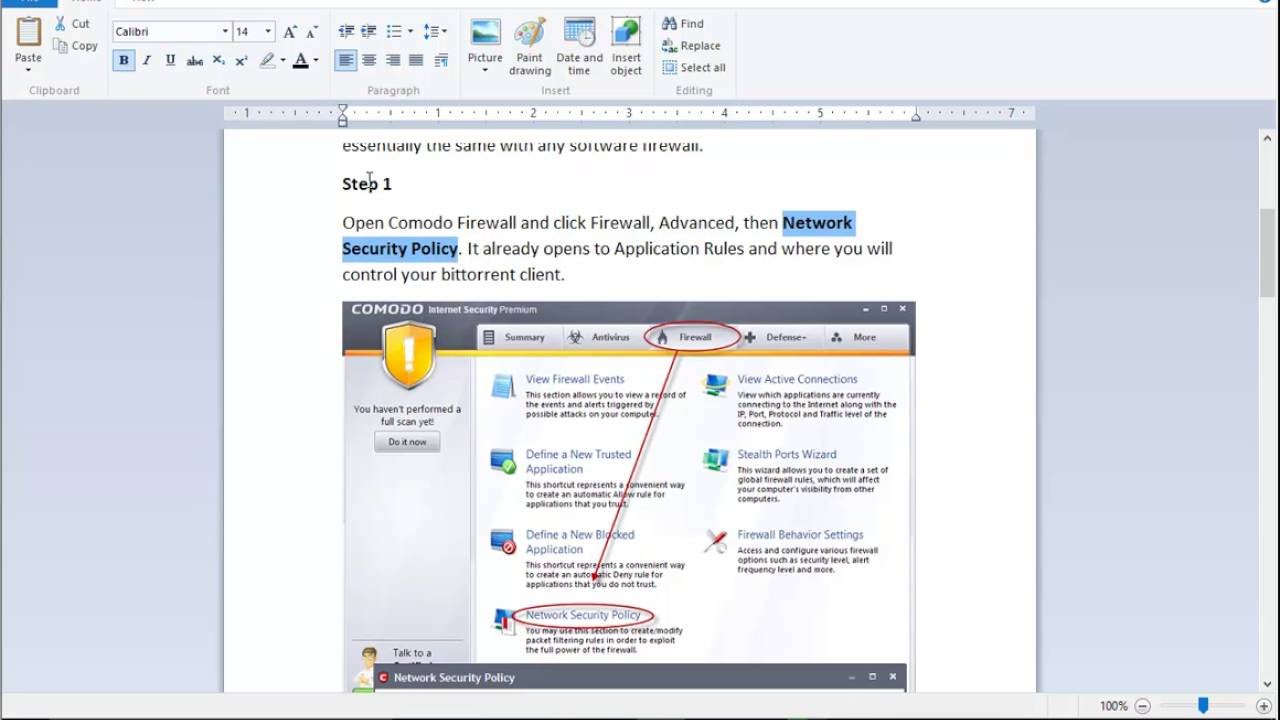This screenshot has height=720, width=1280.
Task: Zoom out with the minus button
Action: point(1142,706)
